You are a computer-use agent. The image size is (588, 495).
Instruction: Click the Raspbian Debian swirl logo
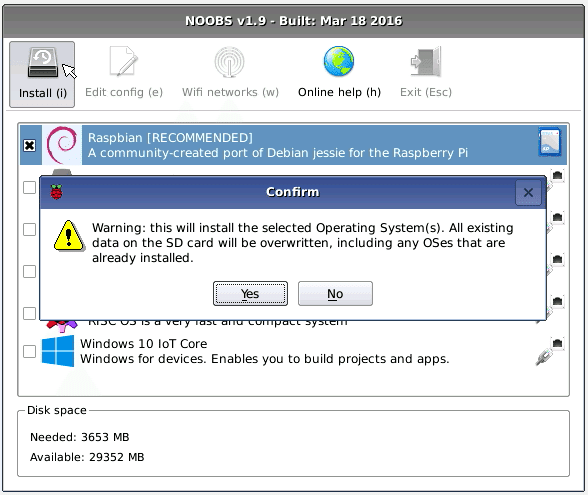62,145
